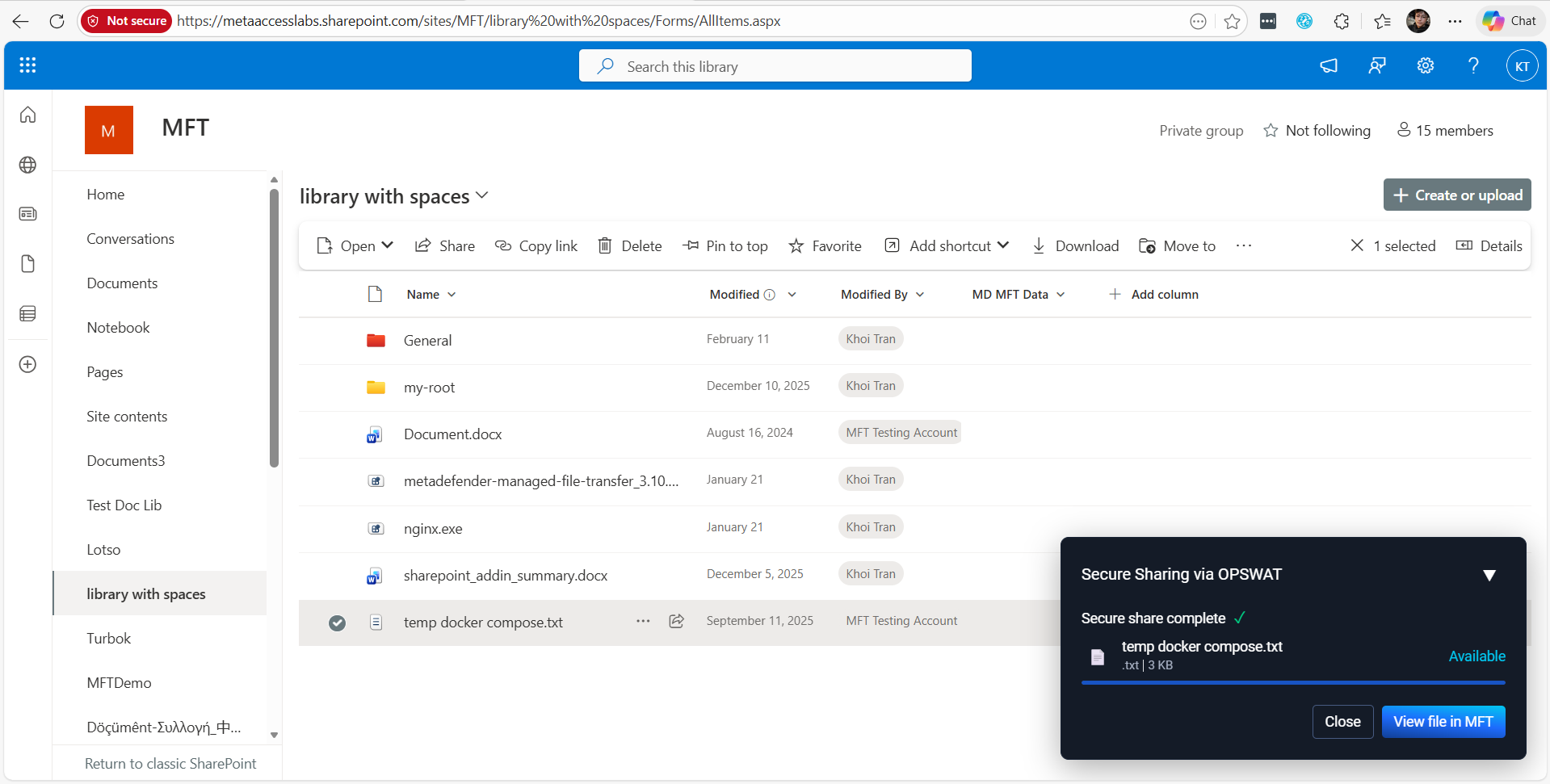Image resolution: width=1550 pixels, height=784 pixels.
Task: Click View file in MFT button
Action: point(1443,721)
